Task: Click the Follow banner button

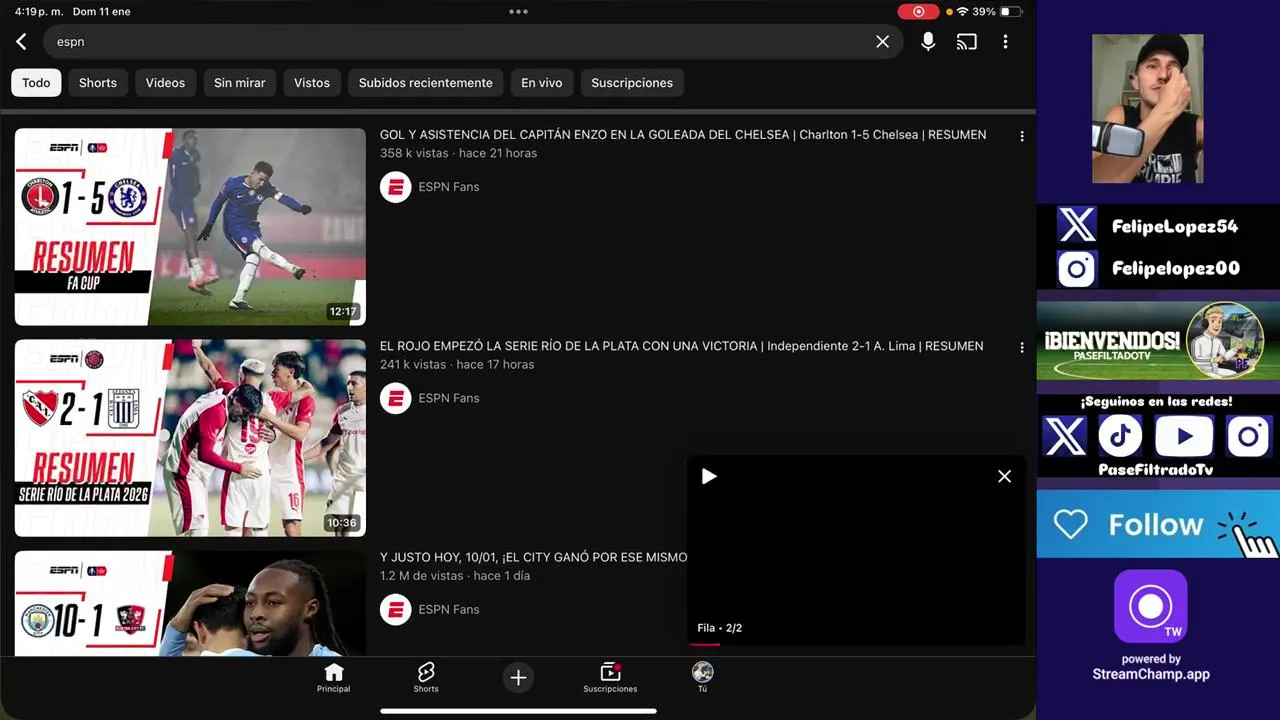Action: (1158, 525)
